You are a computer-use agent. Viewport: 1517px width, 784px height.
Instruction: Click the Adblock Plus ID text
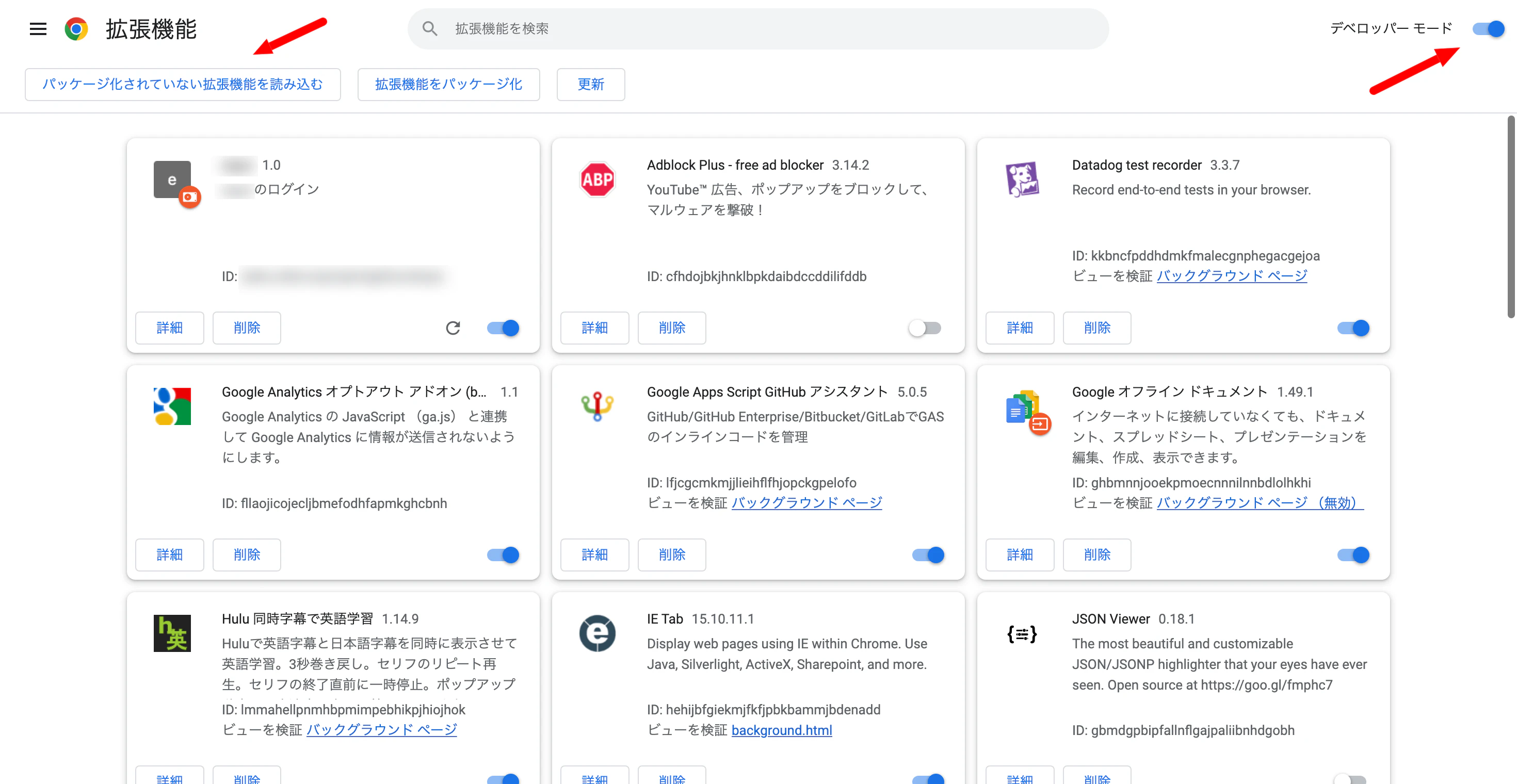(x=757, y=276)
